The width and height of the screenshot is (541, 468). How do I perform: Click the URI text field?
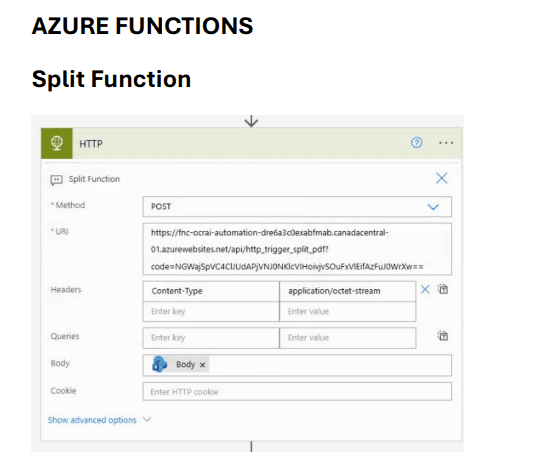(297, 249)
